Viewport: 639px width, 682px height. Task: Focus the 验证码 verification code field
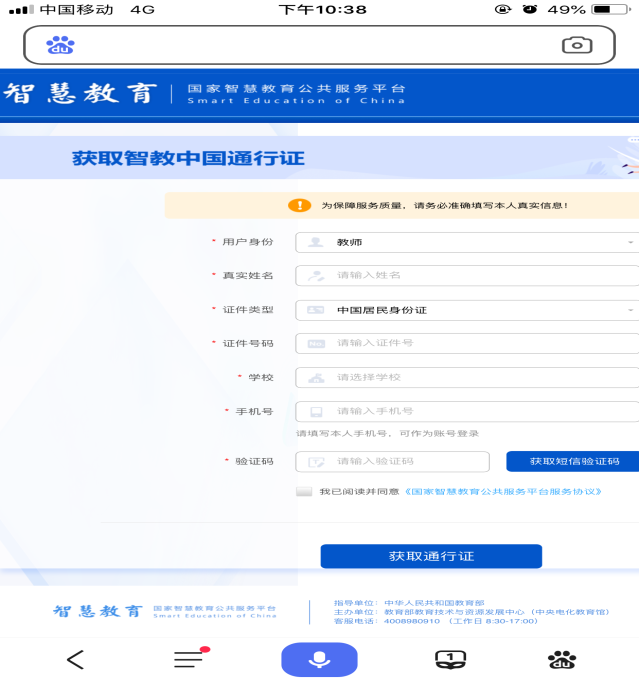tap(392, 461)
